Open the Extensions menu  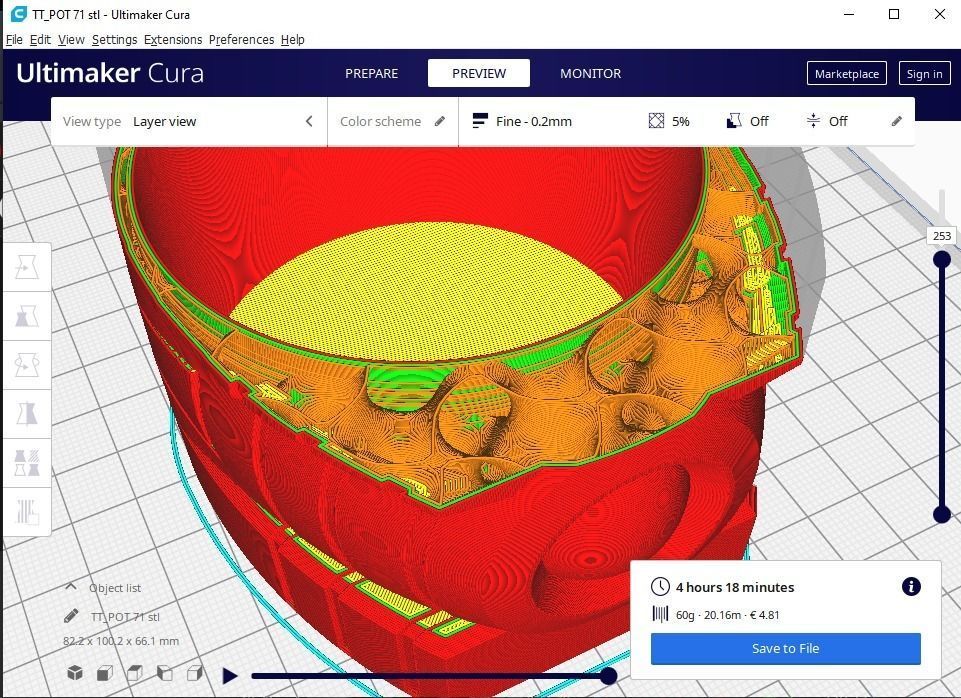[x=173, y=39]
